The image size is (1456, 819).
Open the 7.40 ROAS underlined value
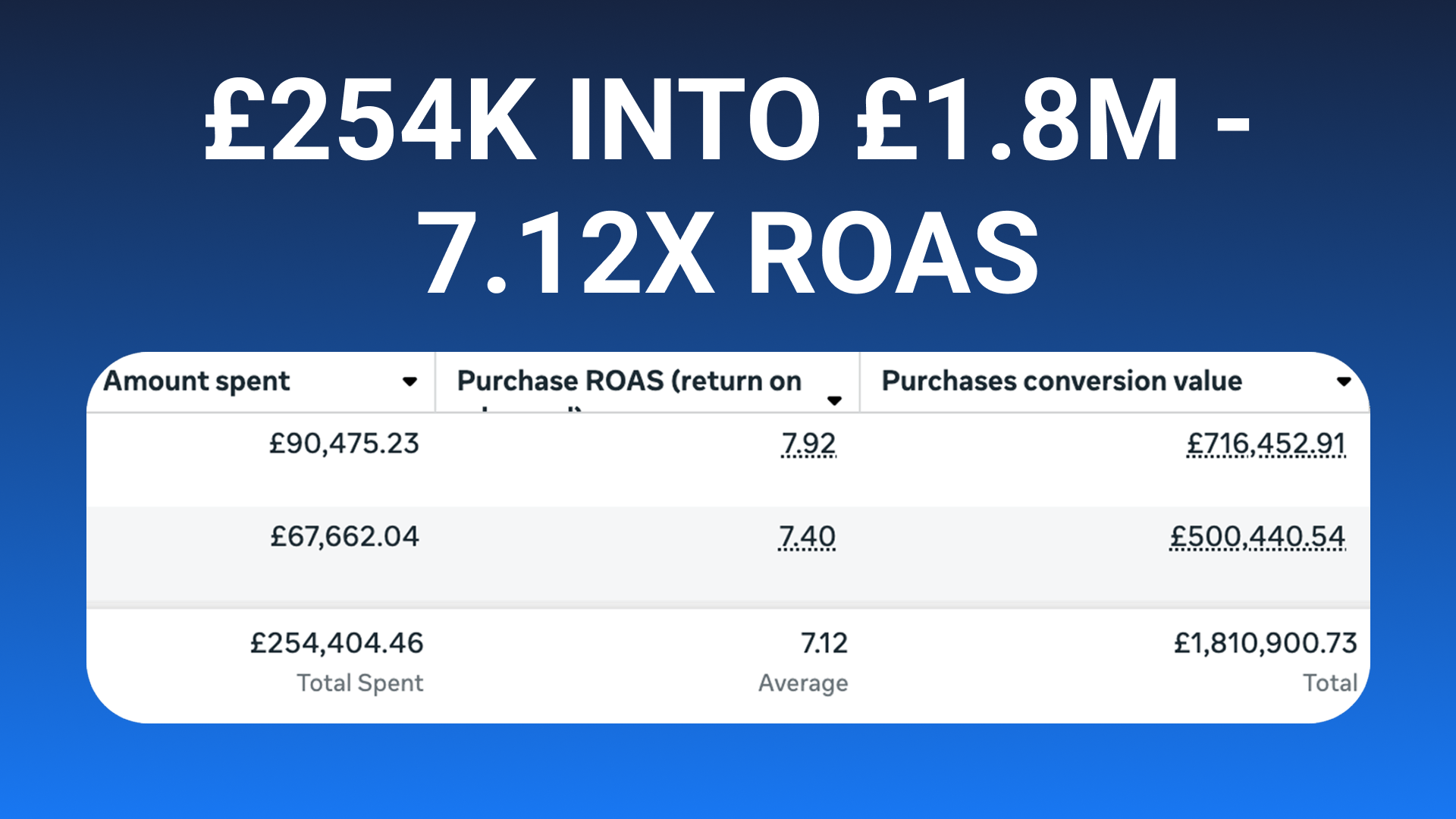(807, 537)
